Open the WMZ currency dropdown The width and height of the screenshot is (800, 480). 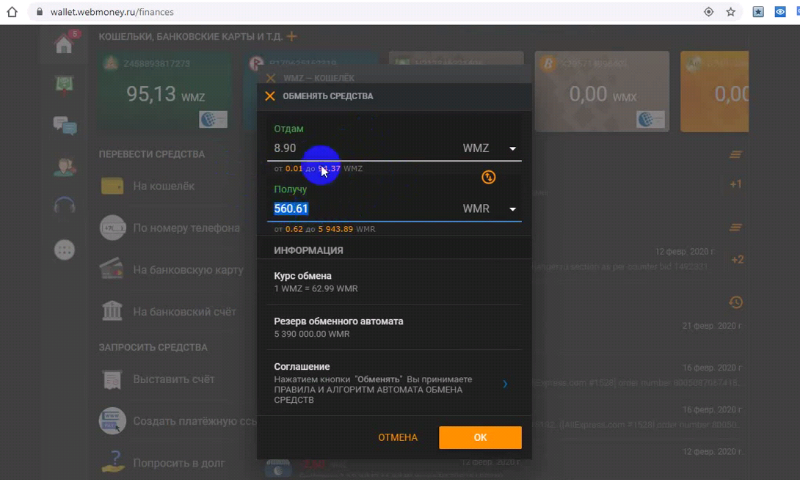(512, 149)
